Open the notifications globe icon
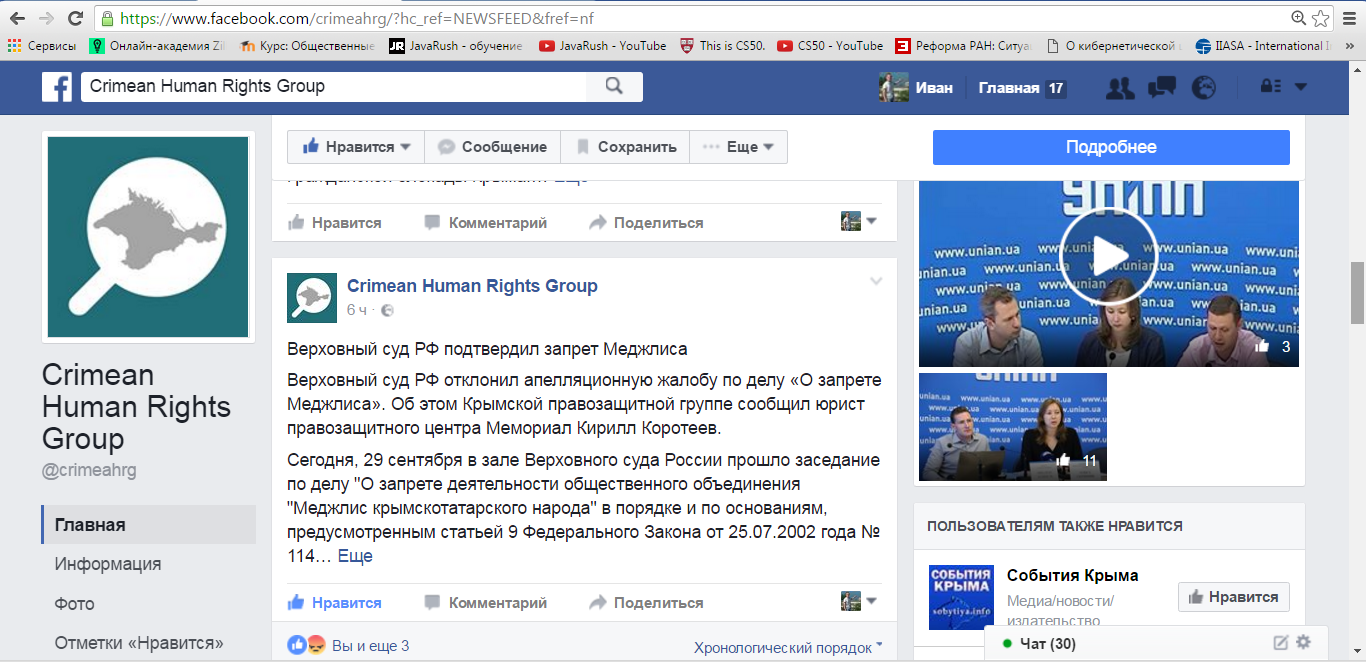 1204,88
